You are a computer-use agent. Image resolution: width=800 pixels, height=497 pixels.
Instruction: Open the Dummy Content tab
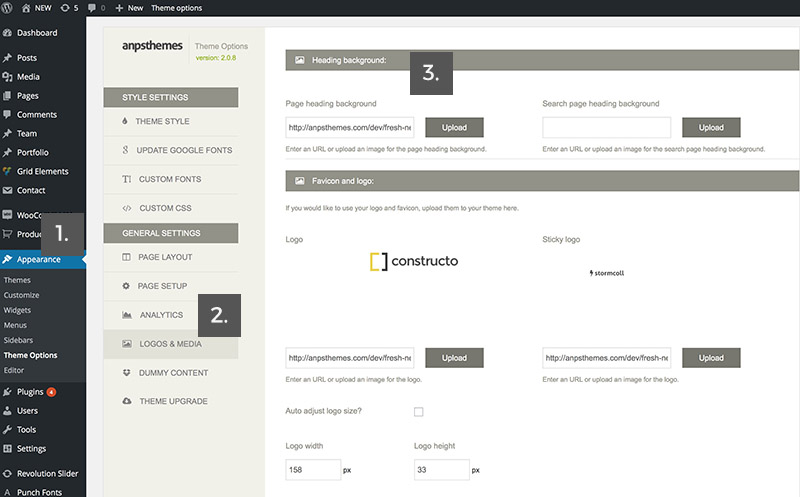pos(171,372)
